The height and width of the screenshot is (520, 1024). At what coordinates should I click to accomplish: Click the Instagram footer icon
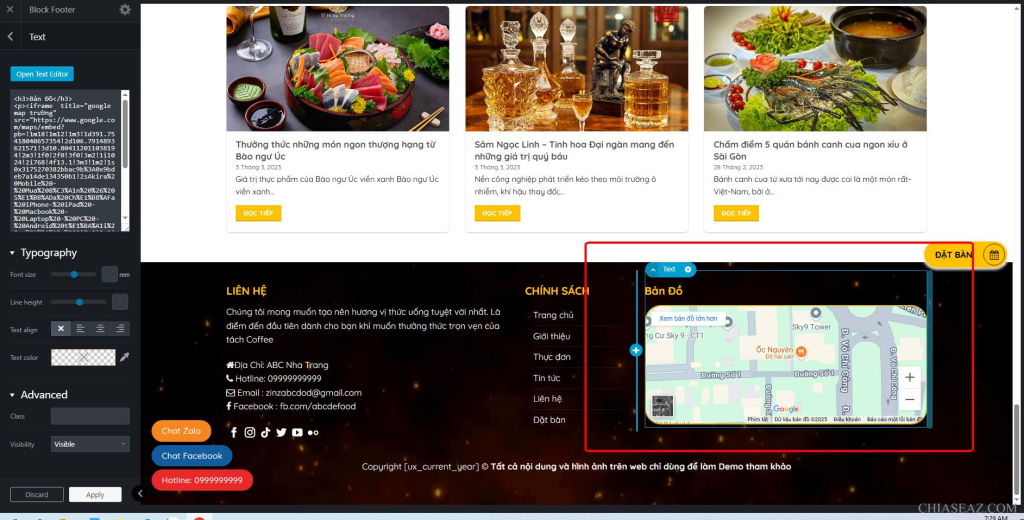point(249,432)
